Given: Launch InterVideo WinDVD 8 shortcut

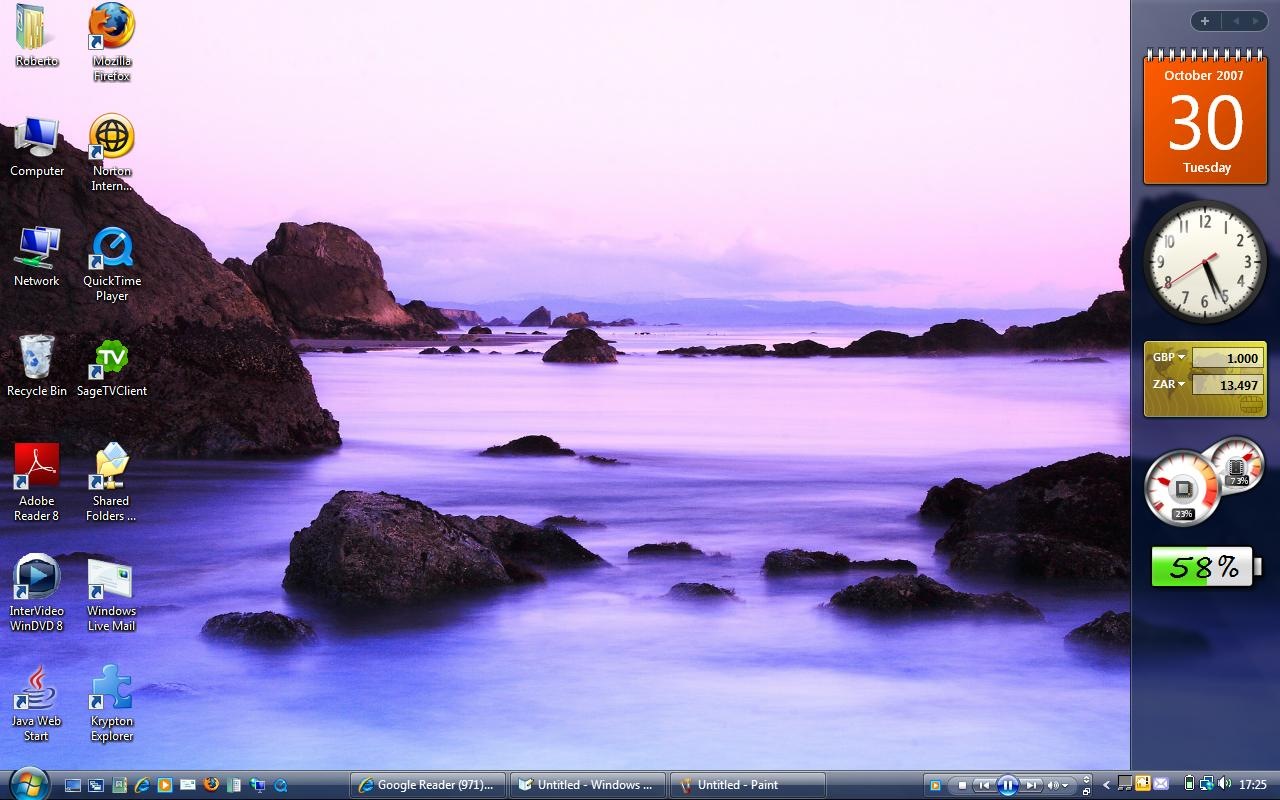Looking at the screenshot, I should click(x=37, y=580).
